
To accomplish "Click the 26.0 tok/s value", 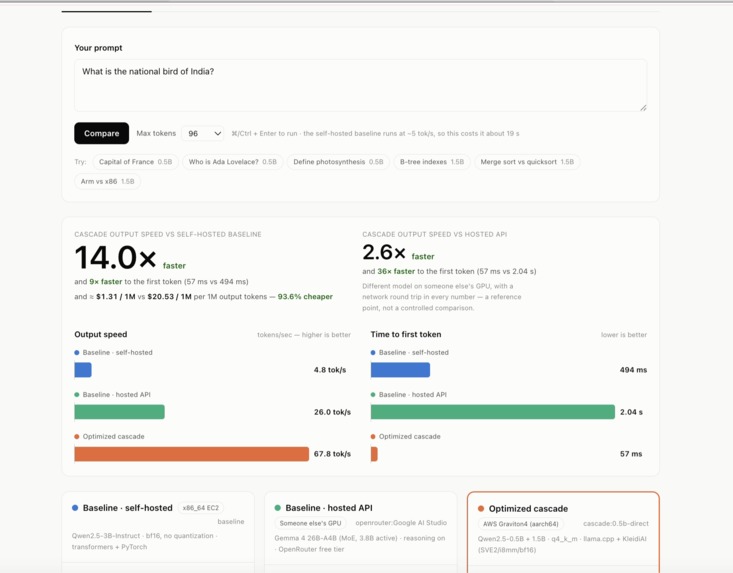I will tap(332, 412).
